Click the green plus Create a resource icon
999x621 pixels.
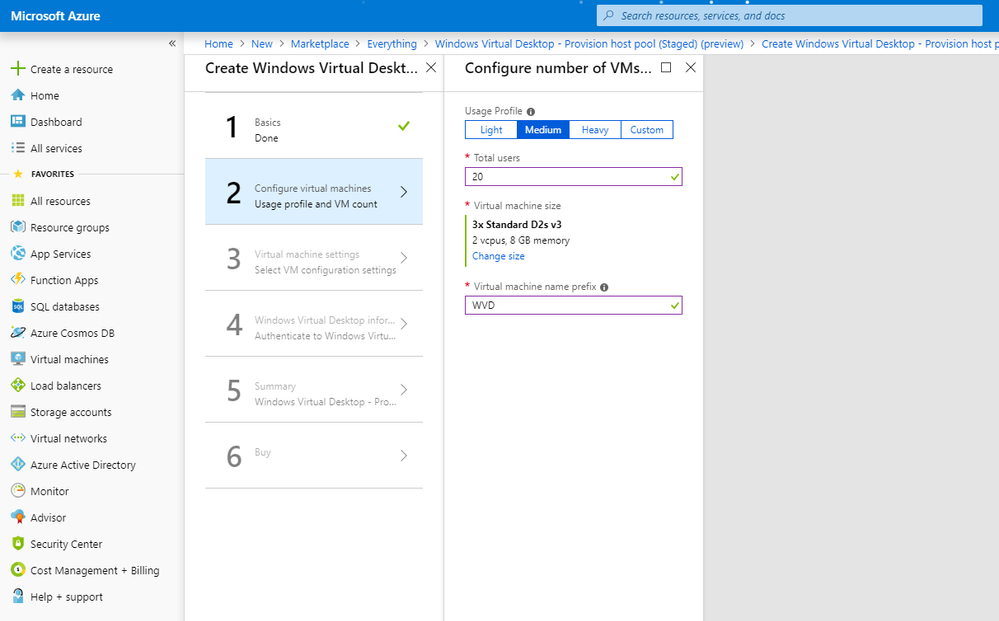tap(18, 68)
